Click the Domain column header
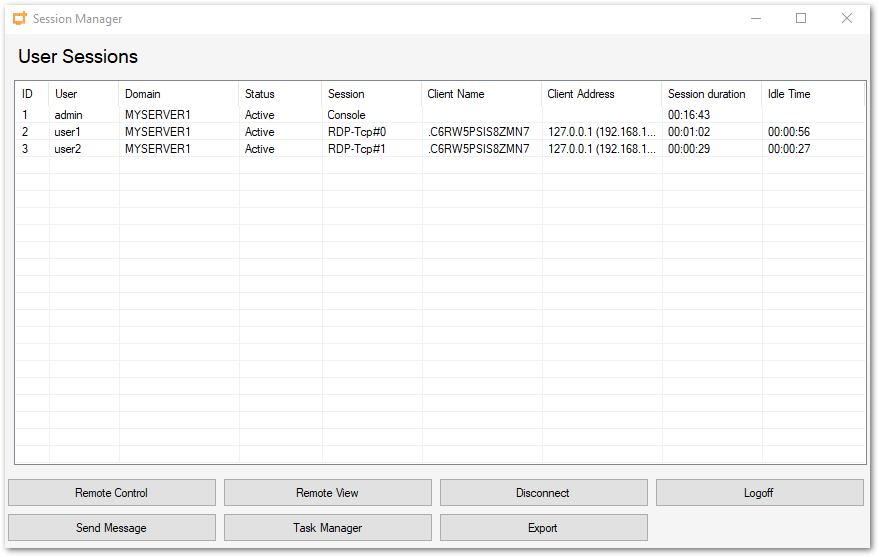The height and width of the screenshot is (557, 879). point(142,94)
